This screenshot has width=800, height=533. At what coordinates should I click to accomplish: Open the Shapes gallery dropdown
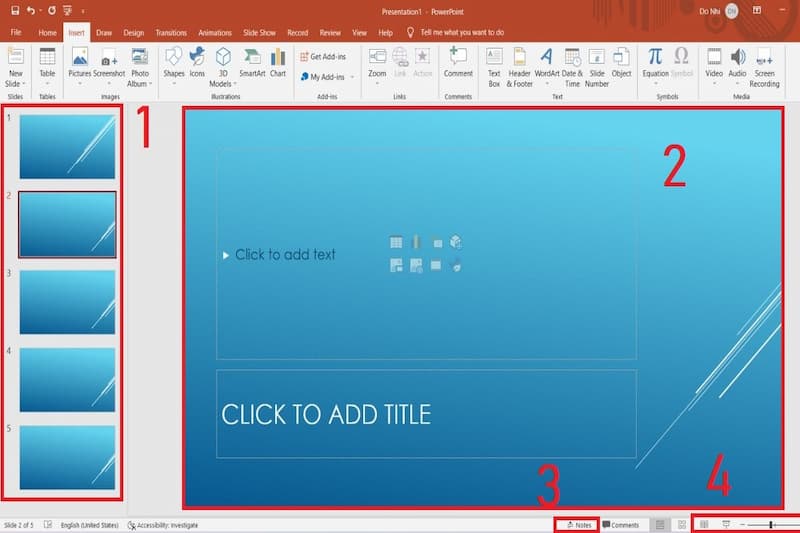[174, 84]
